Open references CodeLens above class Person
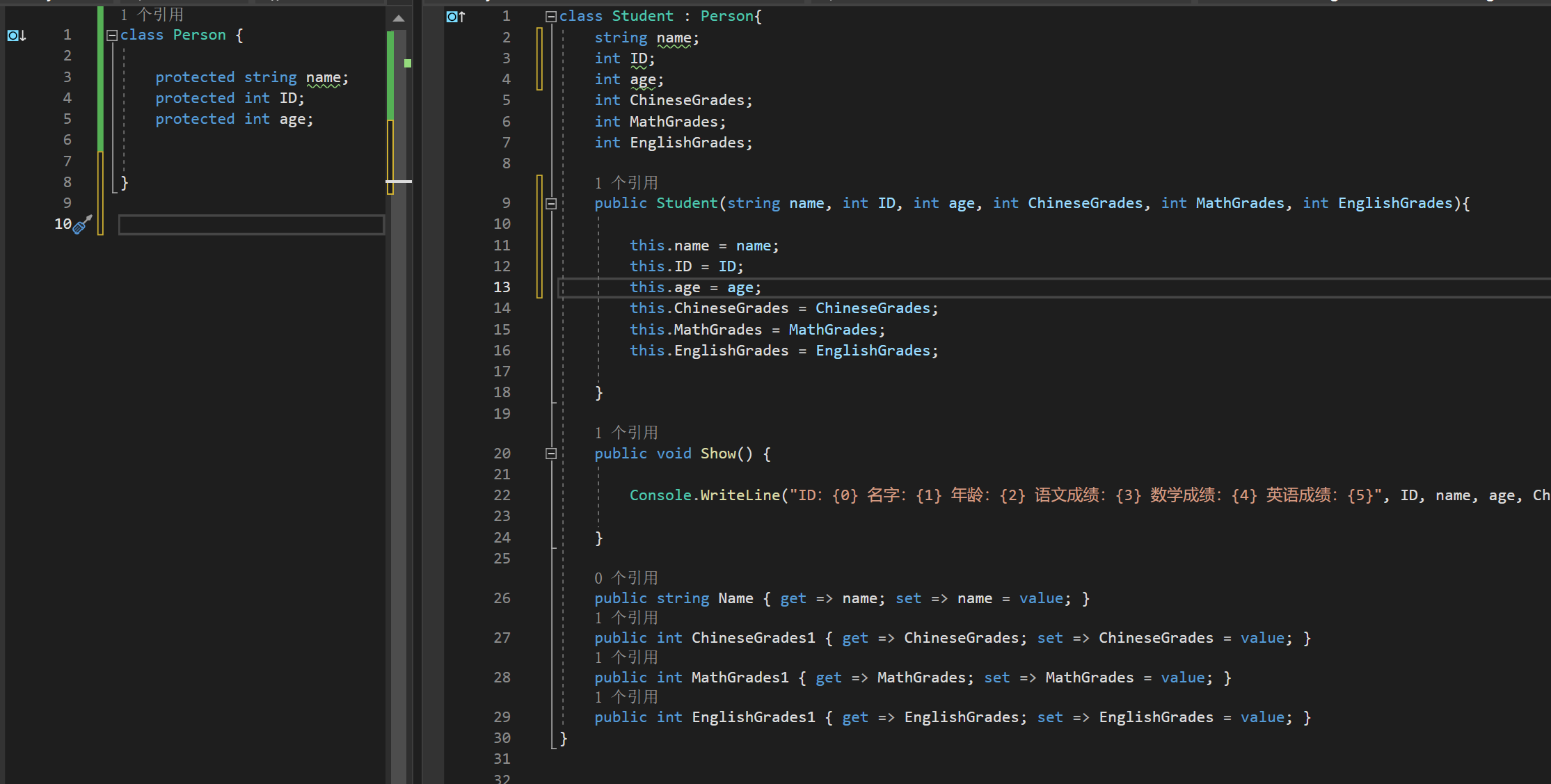The height and width of the screenshot is (784, 1551). 152,15
